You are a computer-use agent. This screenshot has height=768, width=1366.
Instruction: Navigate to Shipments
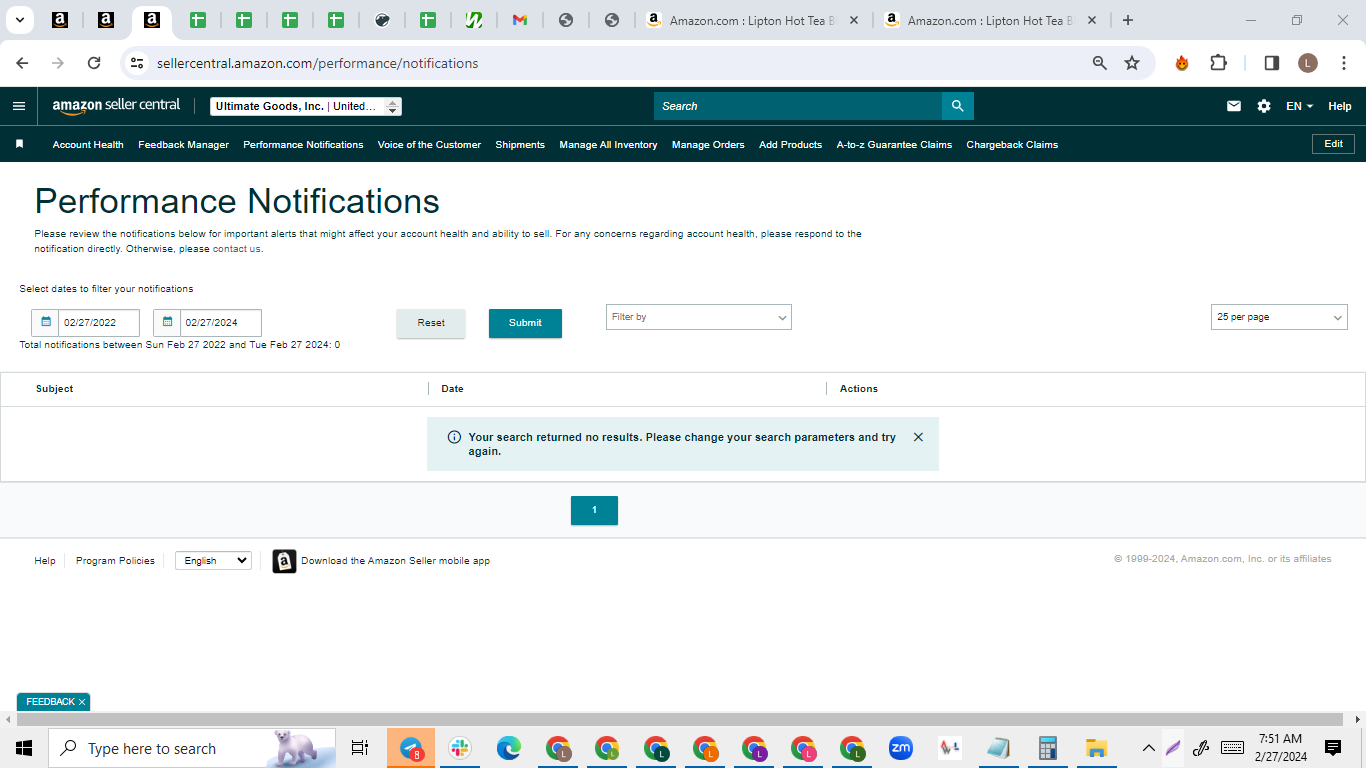520,145
